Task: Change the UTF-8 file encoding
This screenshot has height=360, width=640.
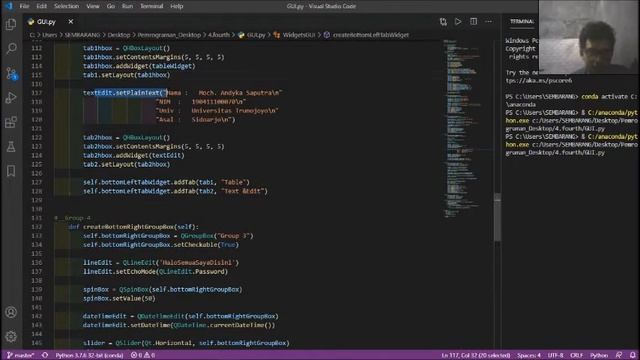Action: tap(556, 355)
